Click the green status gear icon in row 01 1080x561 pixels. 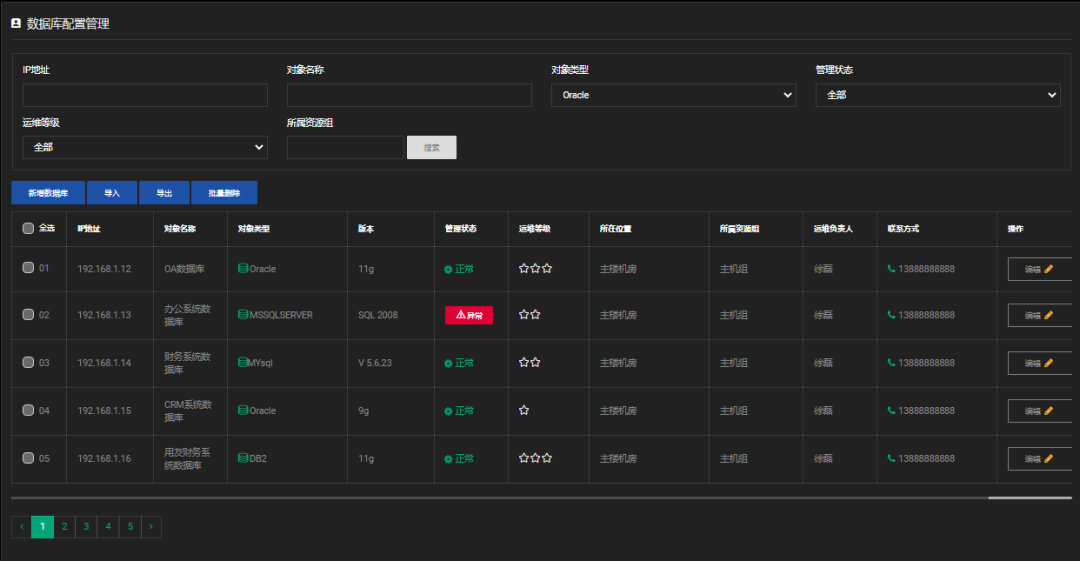click(448, 269)
